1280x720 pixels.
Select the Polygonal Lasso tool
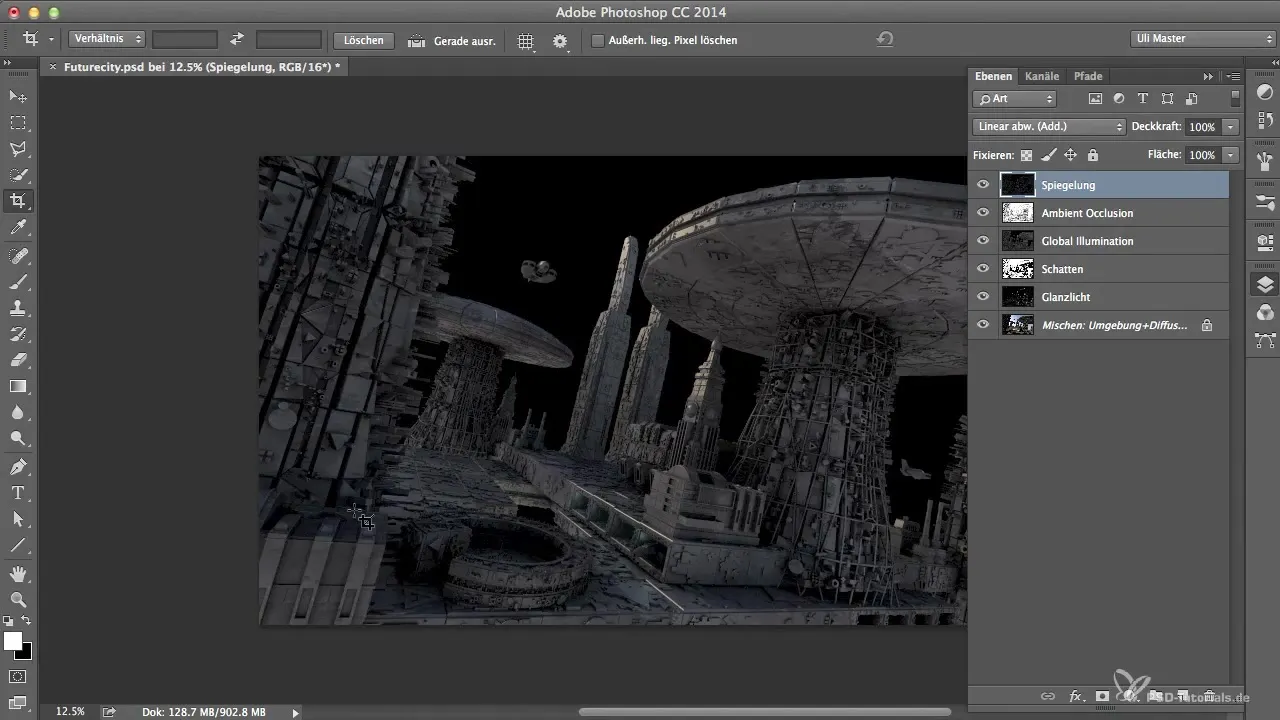tap(18, 149)
